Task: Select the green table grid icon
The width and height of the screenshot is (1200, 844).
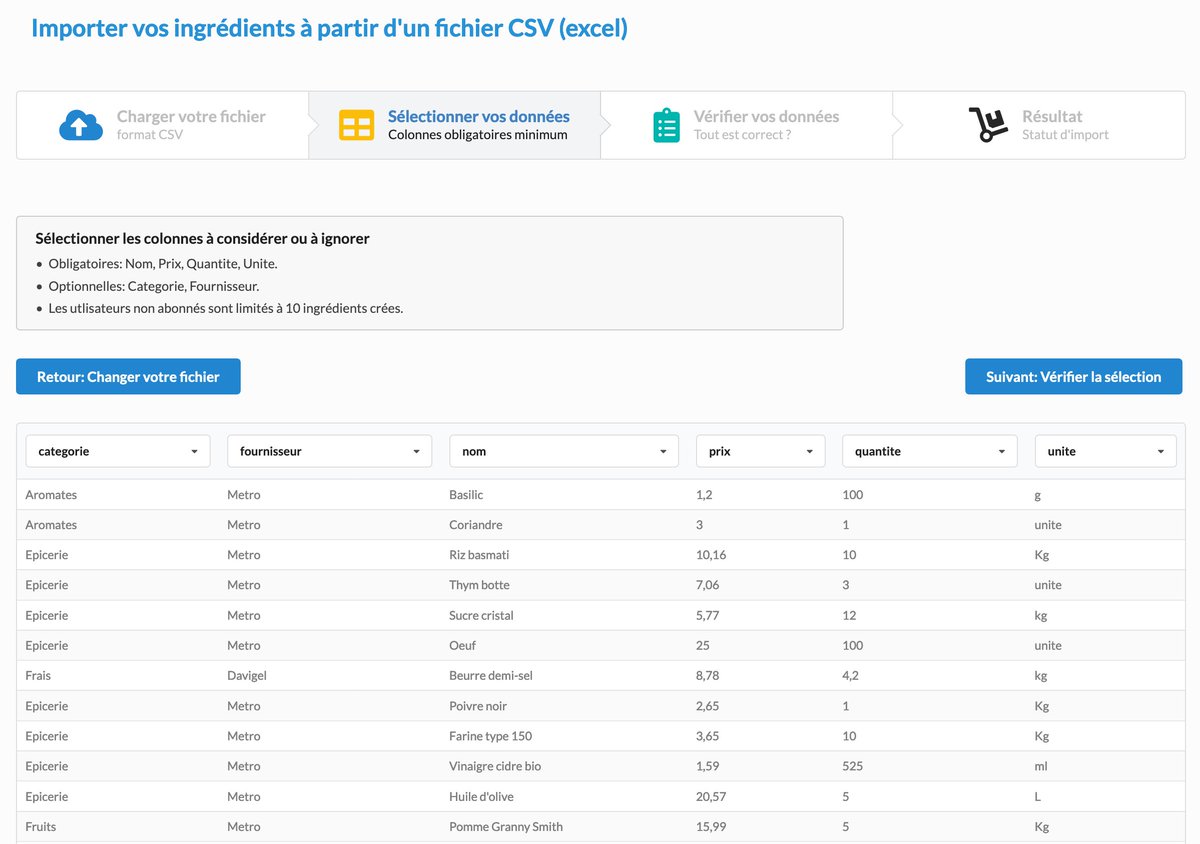Action: pyautogui.click(x=356, y=125)
